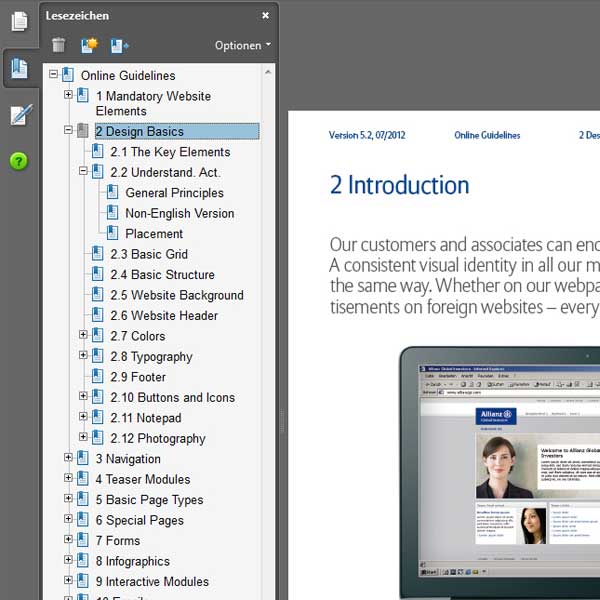Open the Optionen dropdown menu

click(242, 45)
